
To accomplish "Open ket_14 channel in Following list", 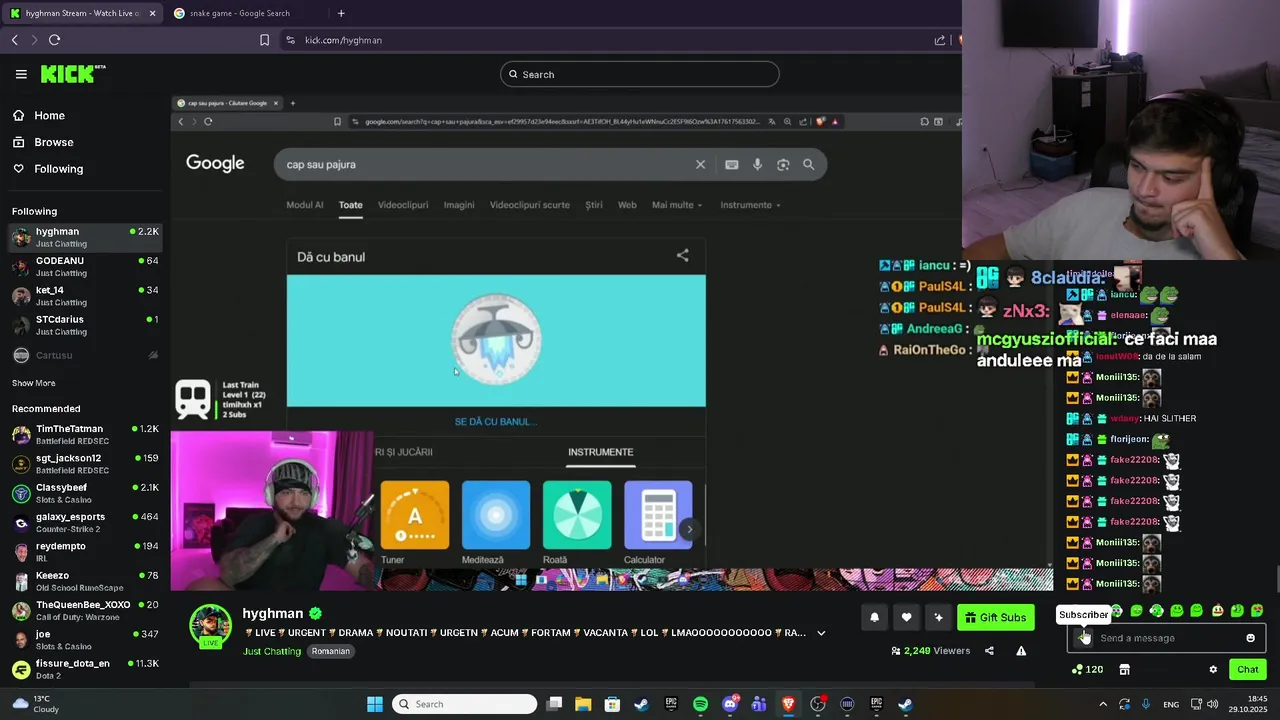I will tap(85, 296).
